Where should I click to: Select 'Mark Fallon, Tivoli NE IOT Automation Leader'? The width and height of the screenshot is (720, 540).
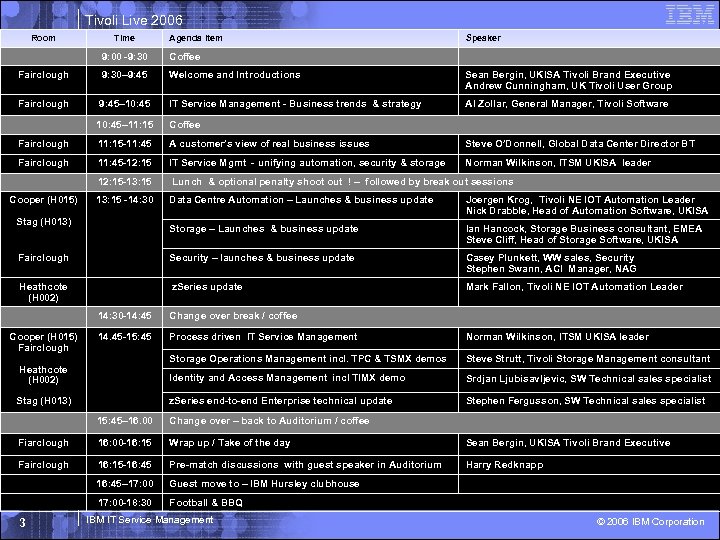(x=574, y=287)
